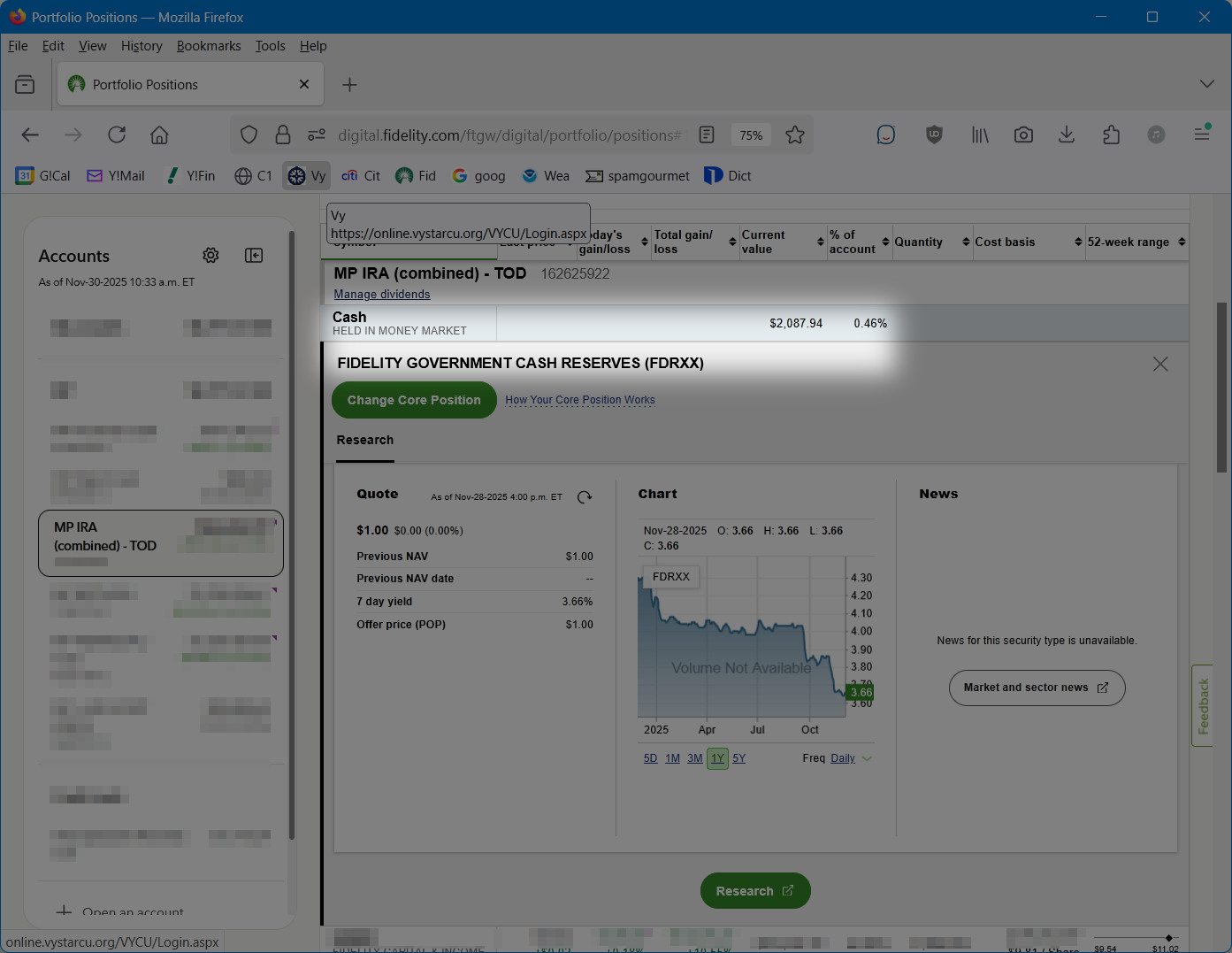Open the uBlock Origin shield extension
The width and height of the screenshot is (1232, 953).
[x=934, y=134]
